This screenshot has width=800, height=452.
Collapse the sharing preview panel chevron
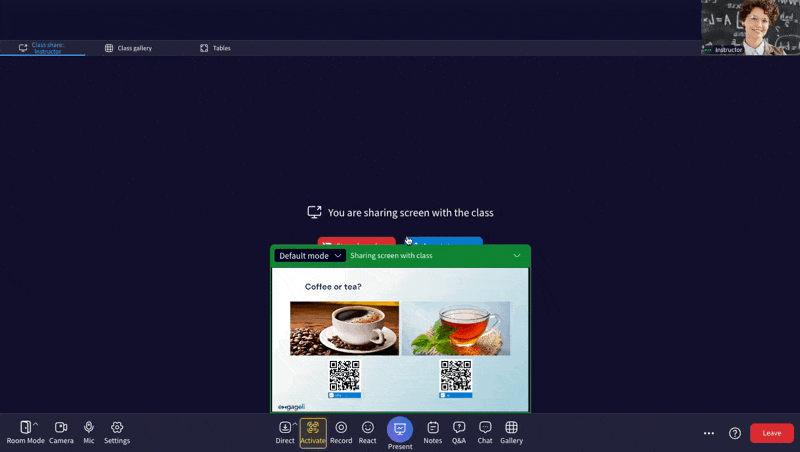[517, 256]
